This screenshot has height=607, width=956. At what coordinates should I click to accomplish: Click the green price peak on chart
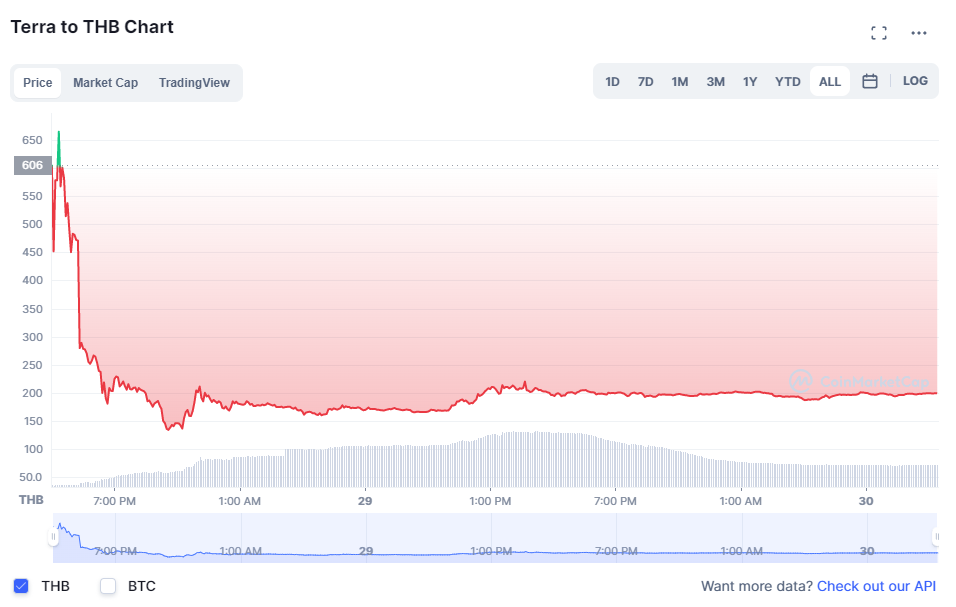(x=59, y=146)
